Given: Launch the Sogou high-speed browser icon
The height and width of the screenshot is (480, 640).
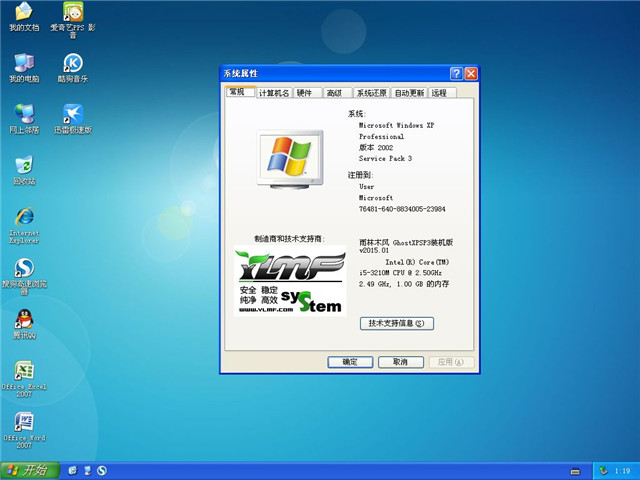Looking at the screenshot, I should (x=24, y=276).
